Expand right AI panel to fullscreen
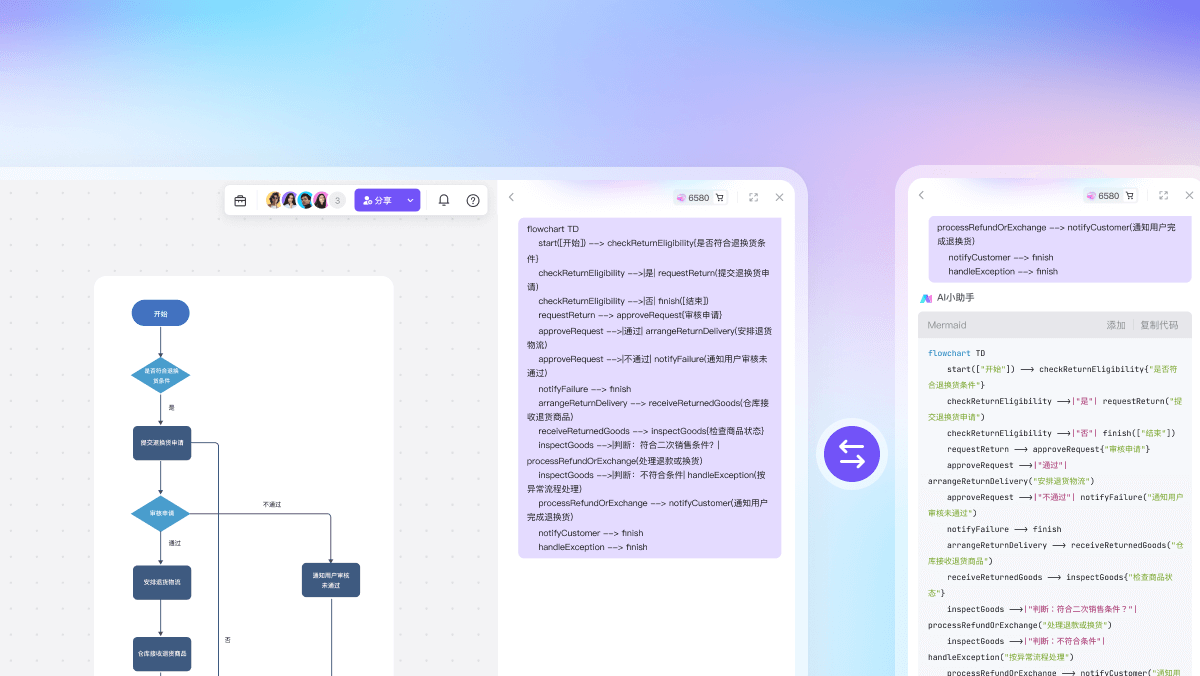The image size is (1200, 676). click(1163, 195)
